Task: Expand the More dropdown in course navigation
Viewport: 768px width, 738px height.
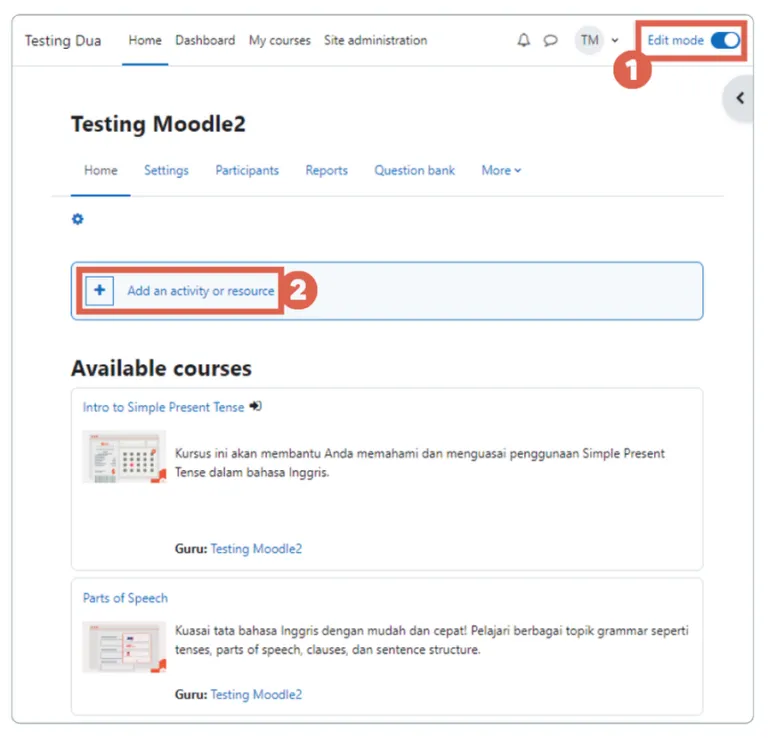Action: 501,170
